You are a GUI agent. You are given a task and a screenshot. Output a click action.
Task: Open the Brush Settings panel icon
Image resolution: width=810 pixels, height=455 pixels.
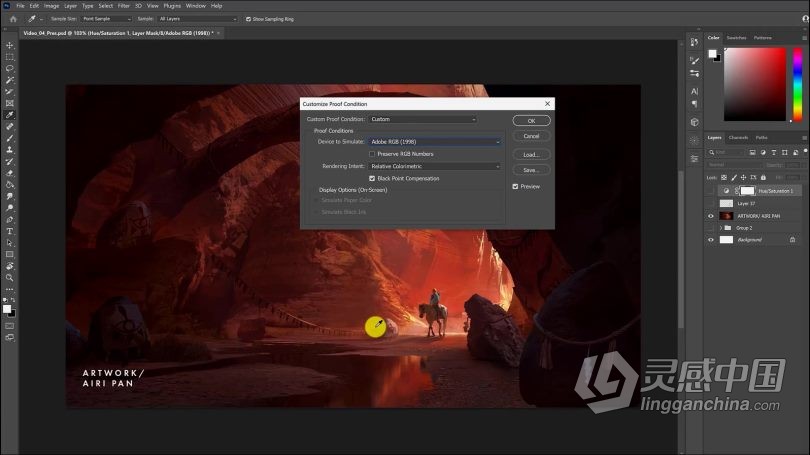coord(694,61)
